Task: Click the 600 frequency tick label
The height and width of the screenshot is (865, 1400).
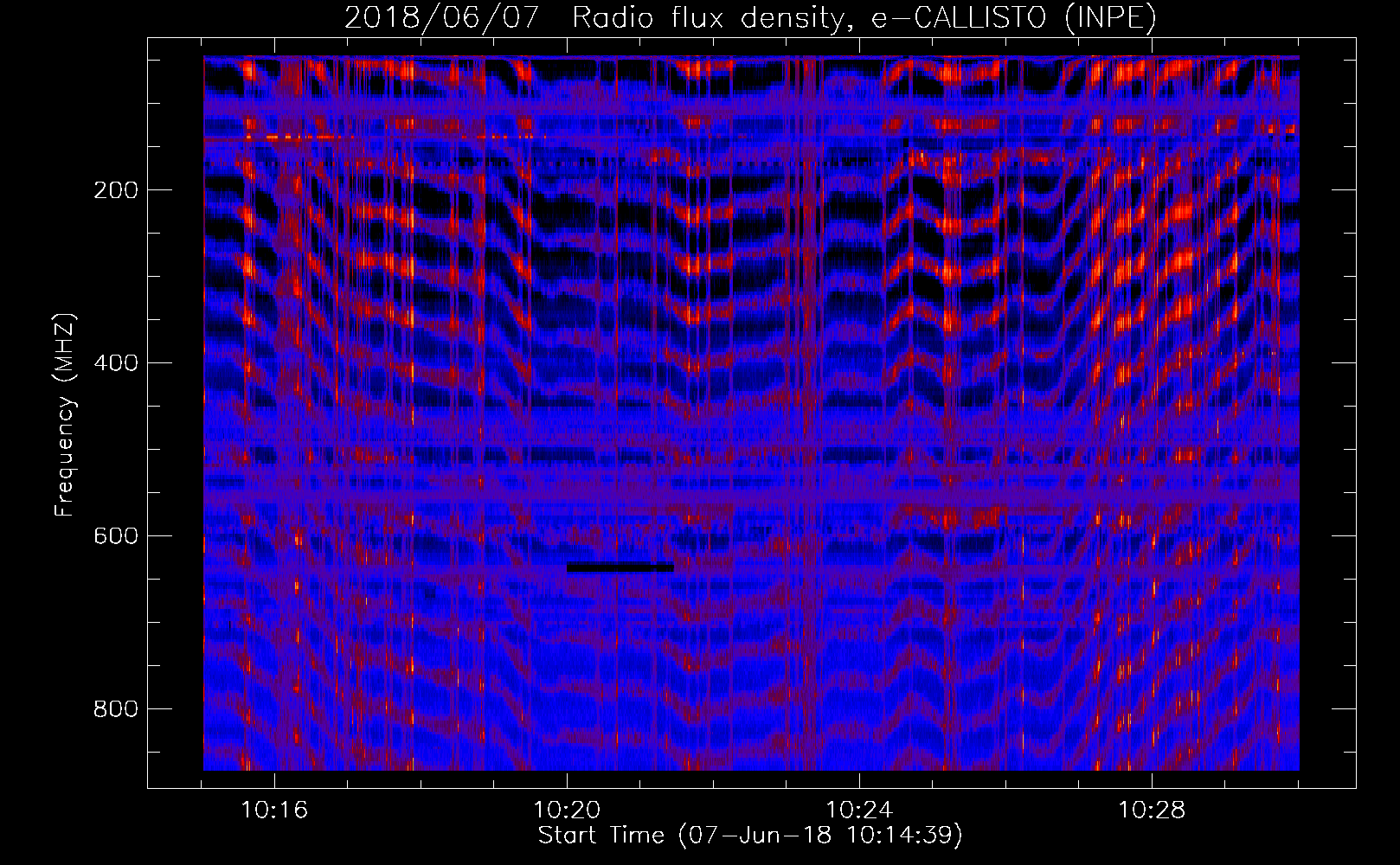Action: 116,536
